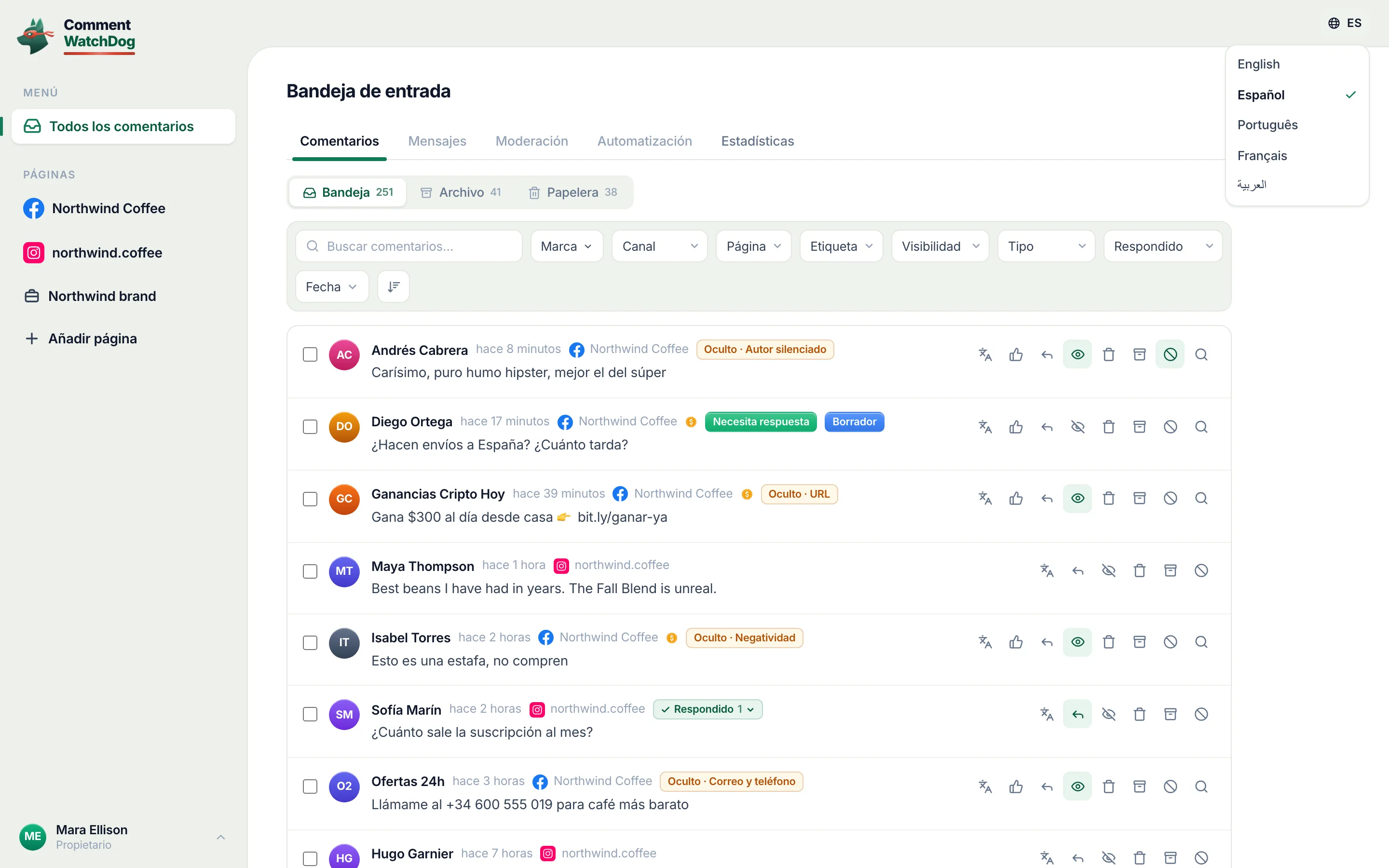Image resolution: width=1389 pixels, height=868 pixels.
Task: Expand the Página filter
Action: (754, 246)
